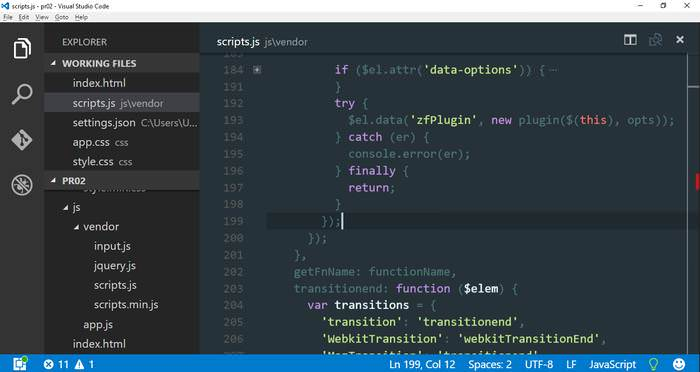Show the 1 warning in status bar
700x372 pixels.
pos(85,364)
